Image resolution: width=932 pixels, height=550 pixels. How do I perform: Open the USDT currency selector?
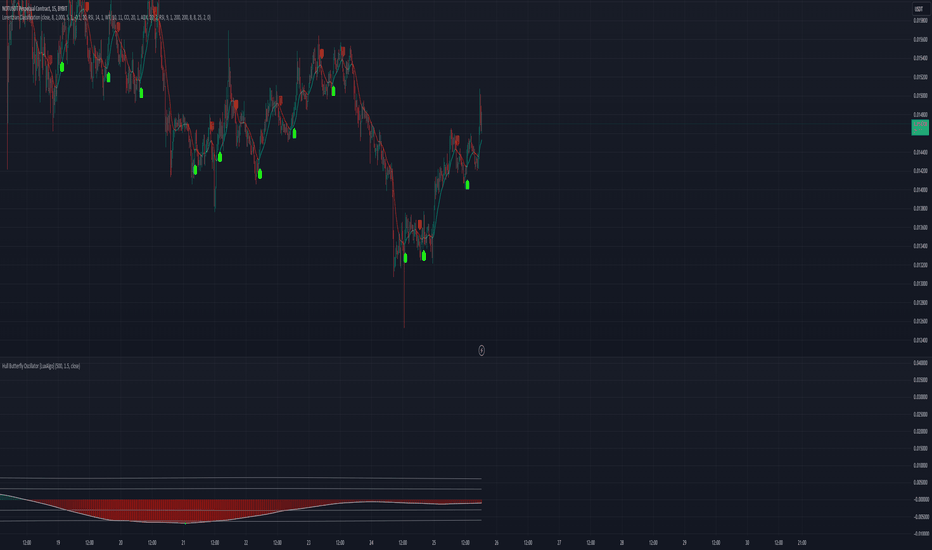click(x=919, y=9)
